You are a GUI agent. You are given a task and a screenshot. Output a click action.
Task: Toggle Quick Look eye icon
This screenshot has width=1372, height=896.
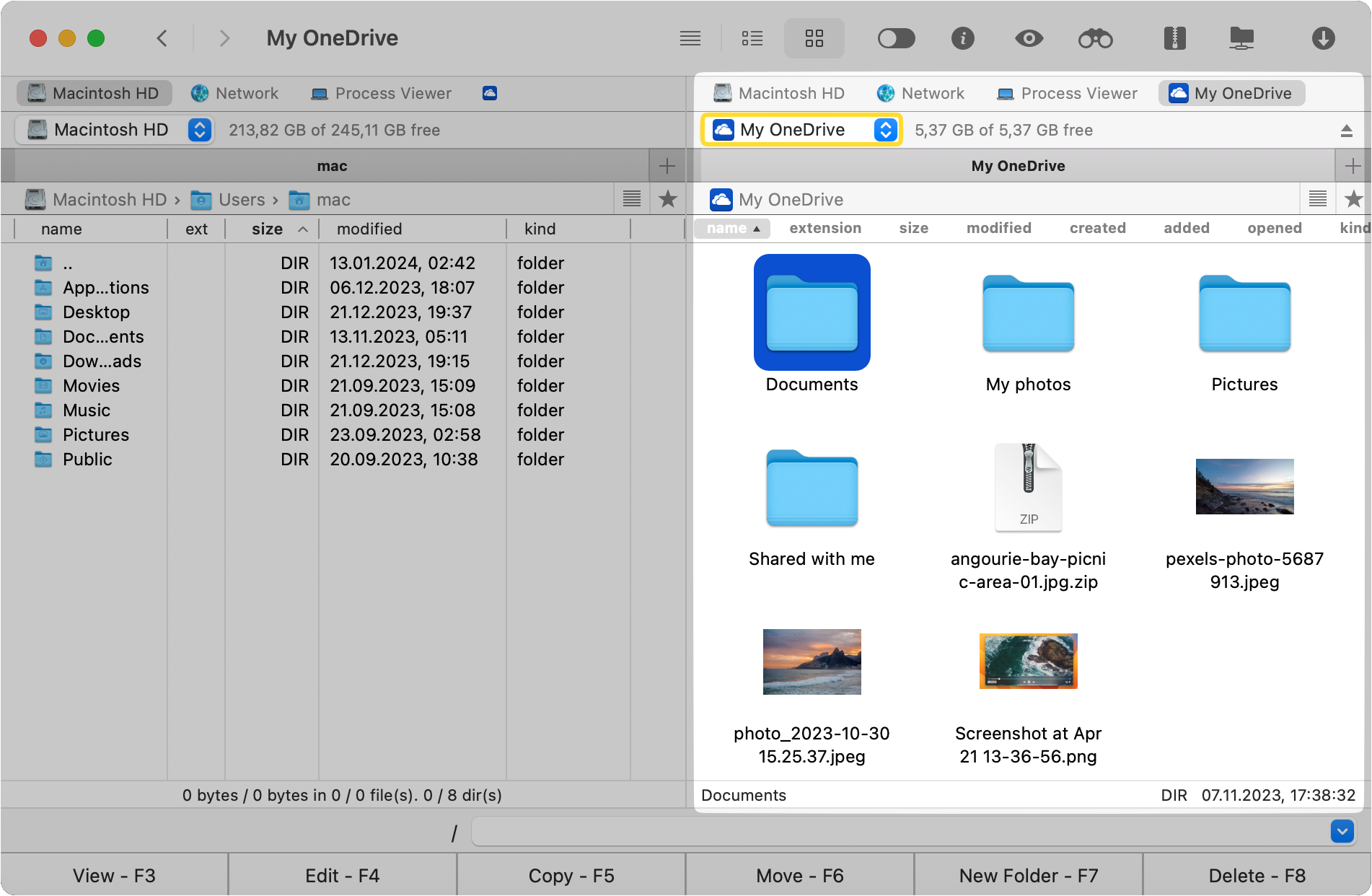tap(1029, 38)
